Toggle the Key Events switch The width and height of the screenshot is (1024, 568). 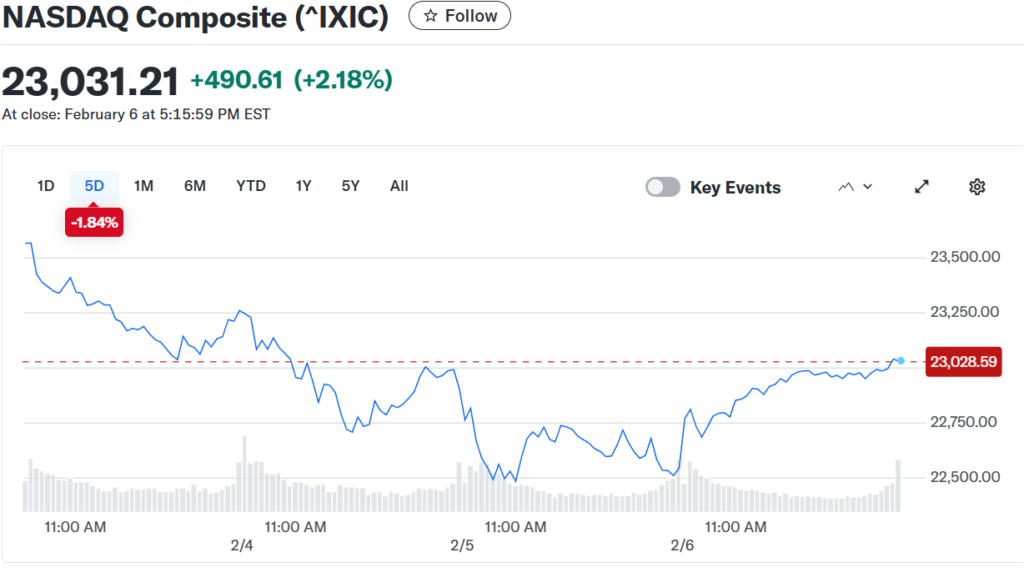coord(662,187)
